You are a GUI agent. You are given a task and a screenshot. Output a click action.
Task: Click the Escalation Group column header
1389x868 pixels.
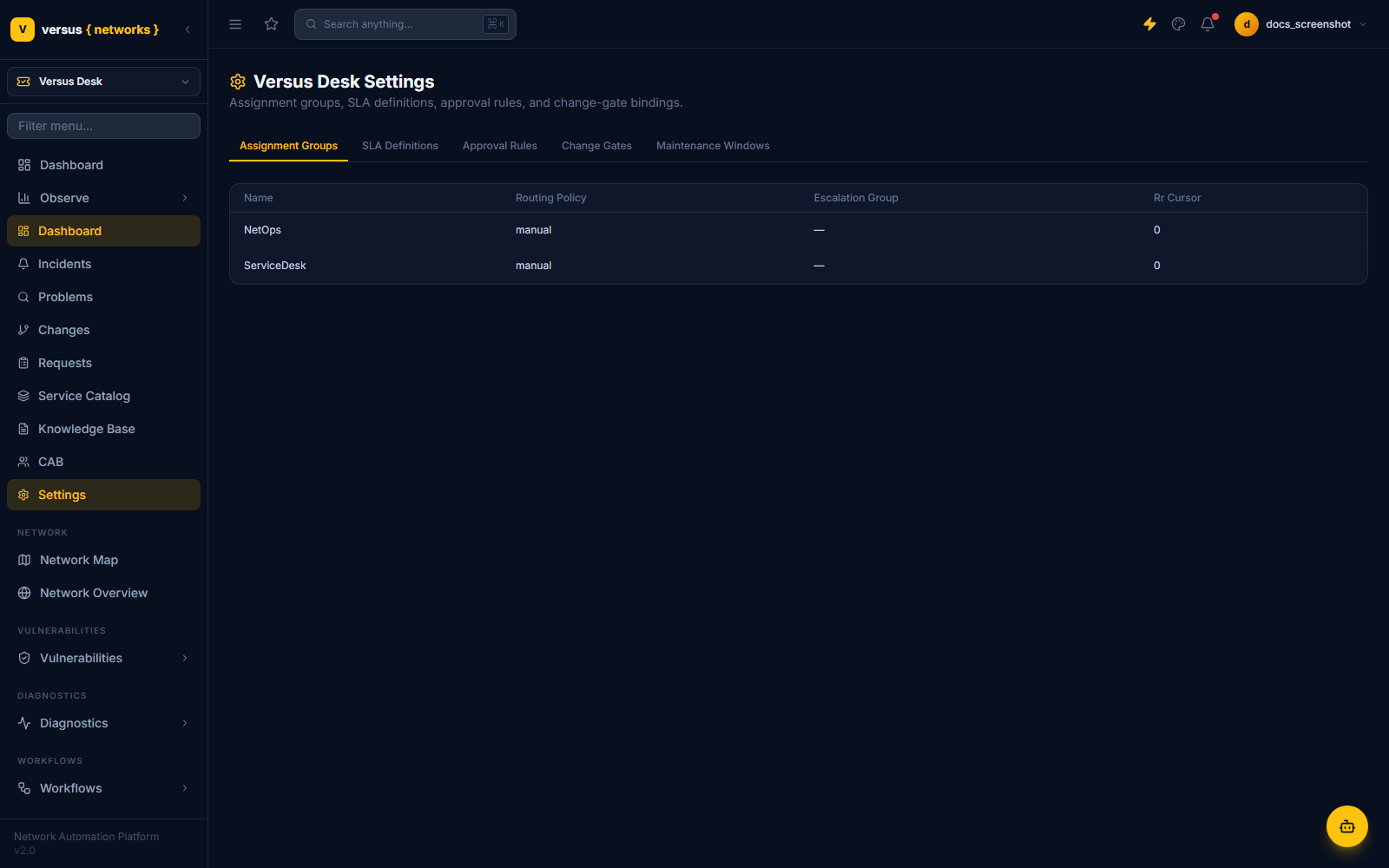[856, 198]
